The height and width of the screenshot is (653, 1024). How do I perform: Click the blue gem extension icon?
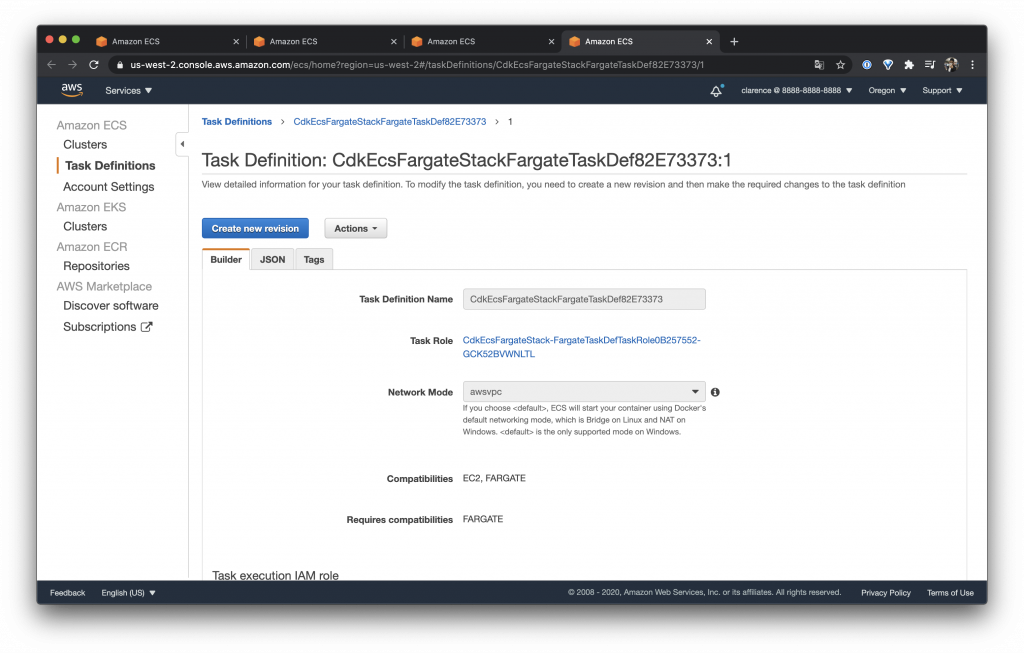pyautogui.click(x=888, y=65)
